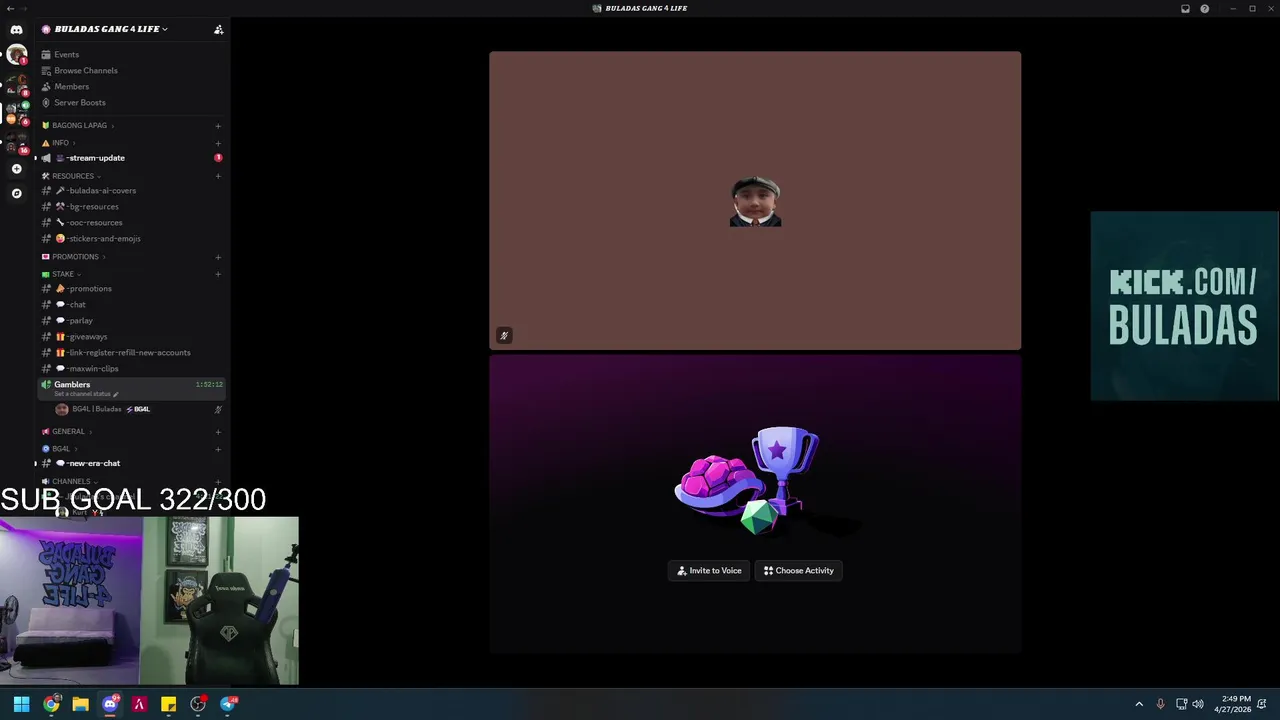Click the muted microphone icon on the video tile

pyautogui.click(x=504, y=336)
